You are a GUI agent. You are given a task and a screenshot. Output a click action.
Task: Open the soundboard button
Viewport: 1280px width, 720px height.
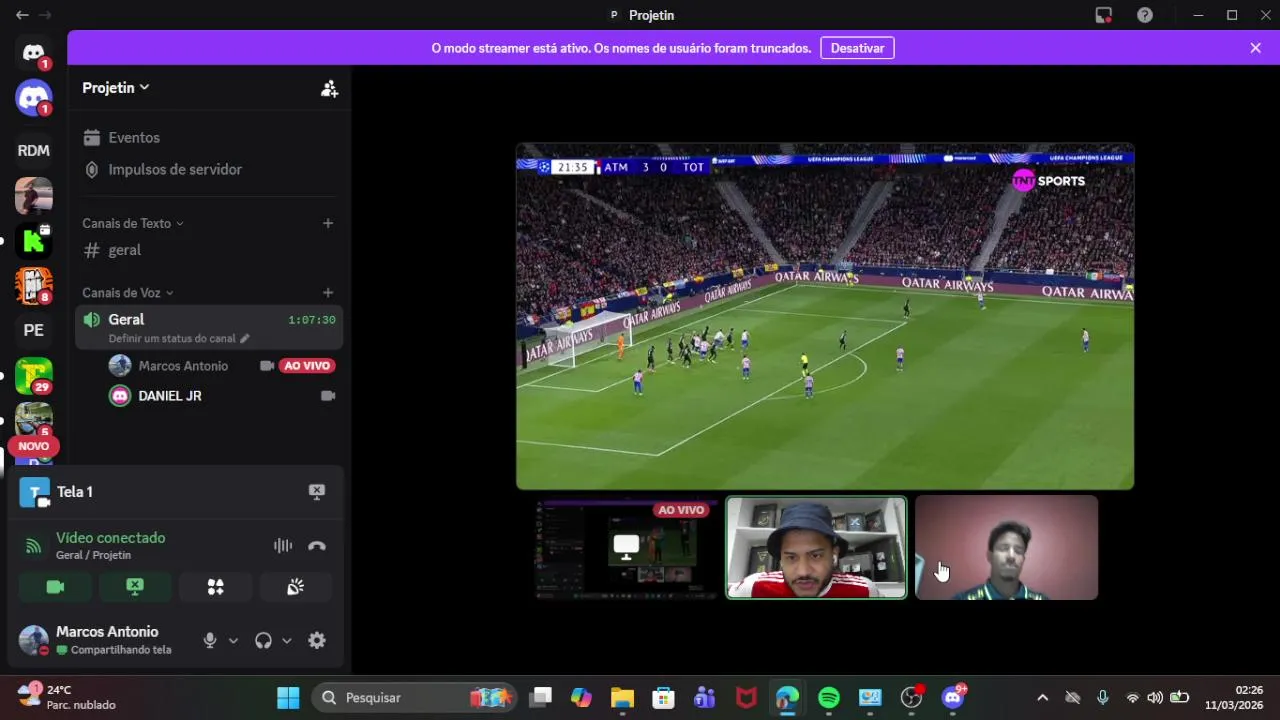(295, 587)
